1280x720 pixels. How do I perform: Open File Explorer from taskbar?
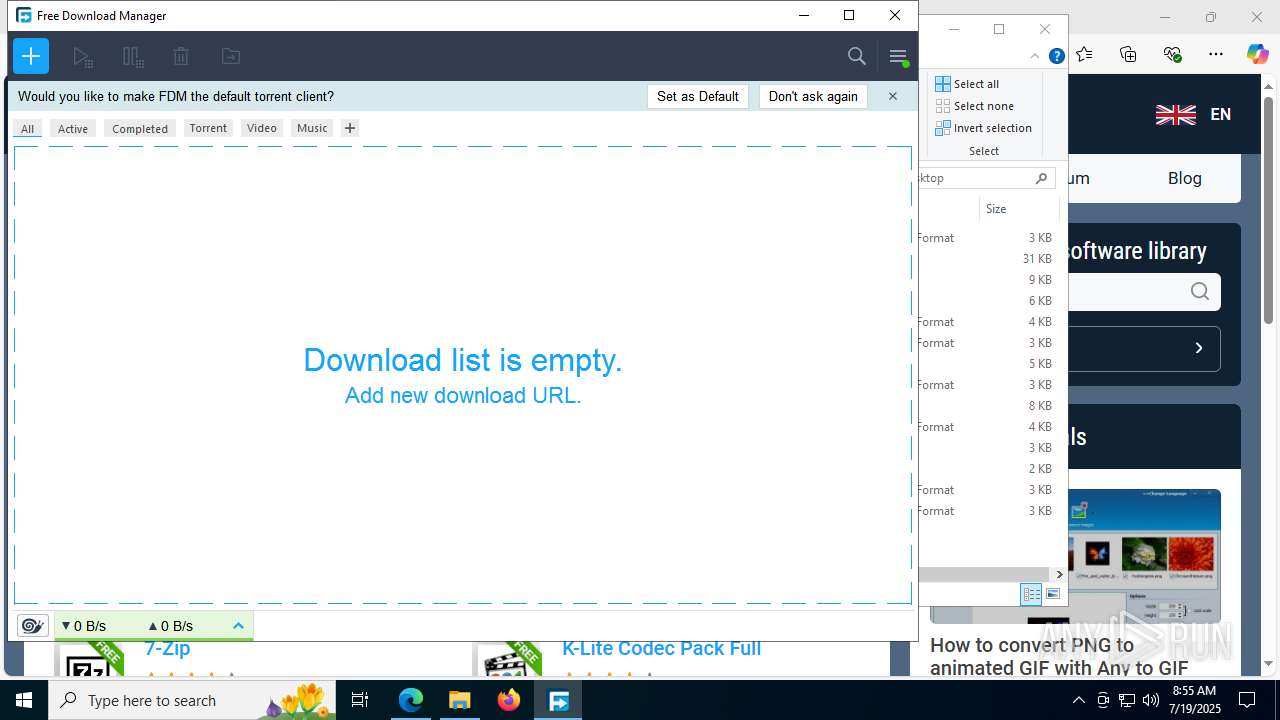coord(460,700)
